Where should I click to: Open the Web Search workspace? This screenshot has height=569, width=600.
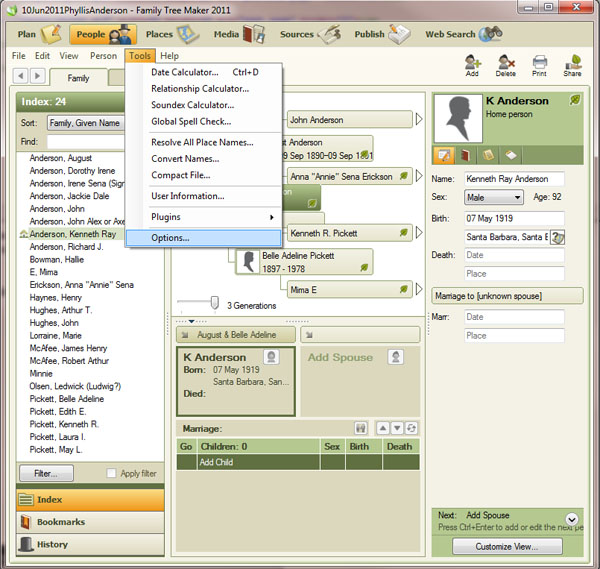(x=464, y=34)
